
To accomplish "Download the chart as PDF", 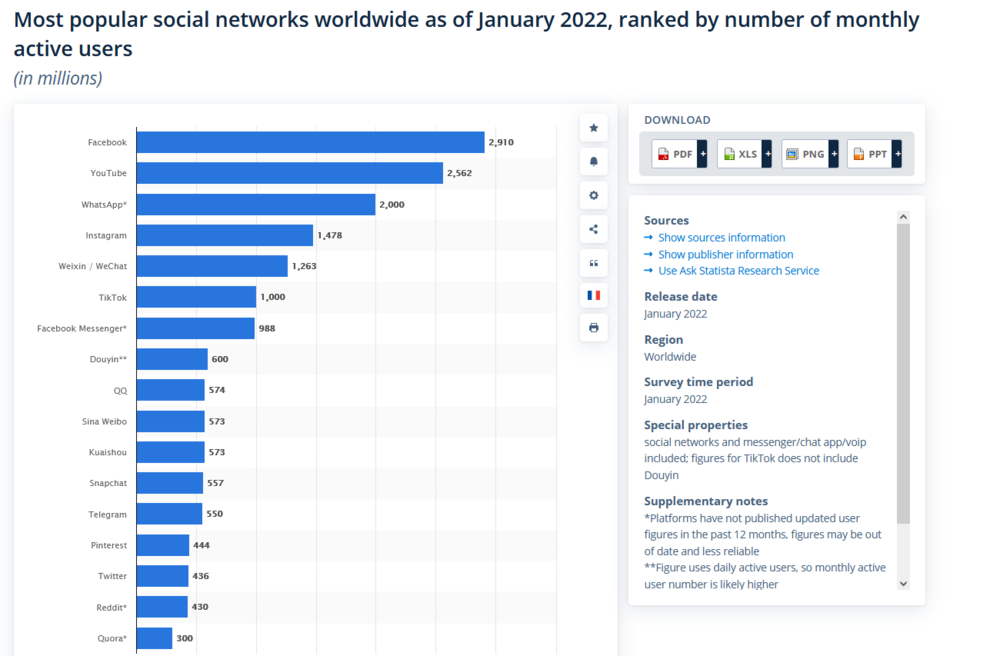I will pos(674,154).
